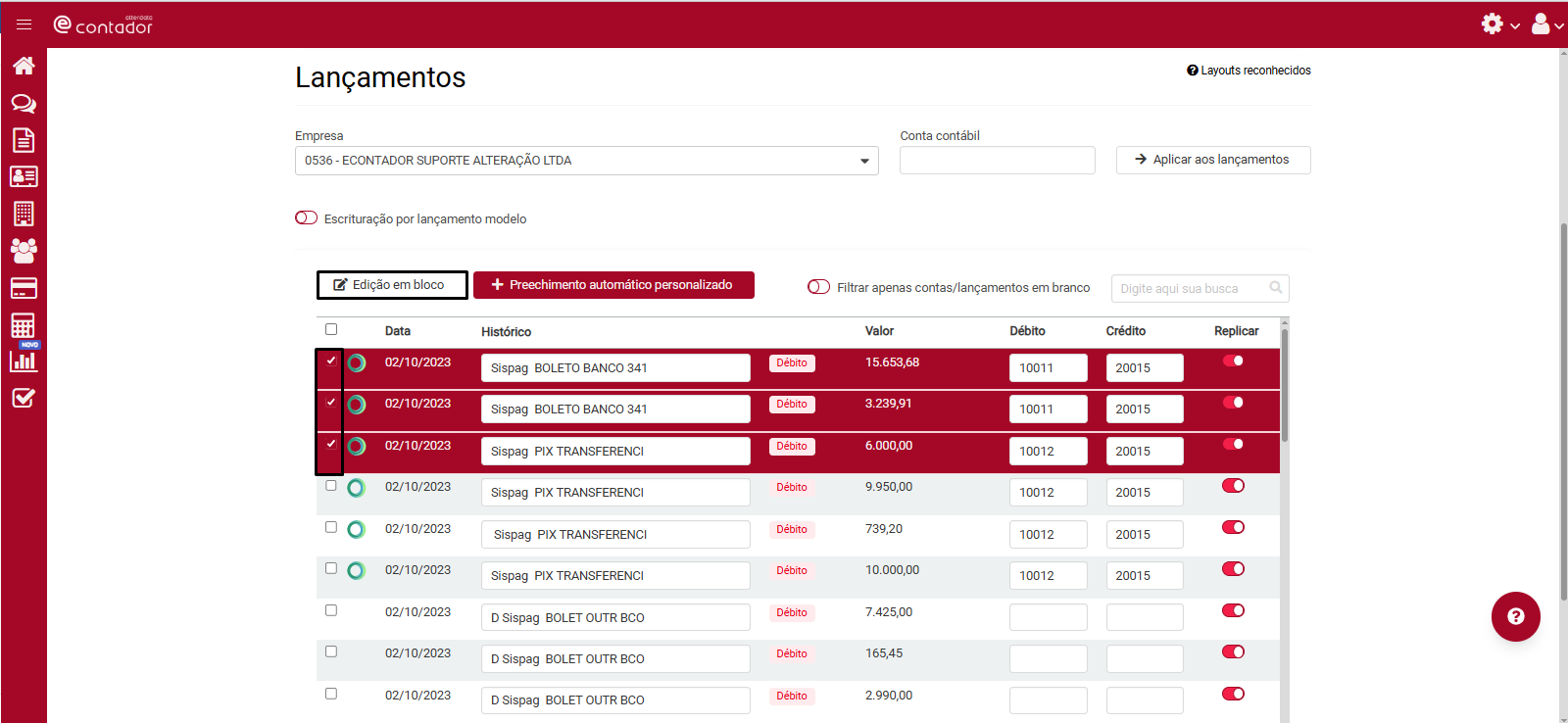This screenshot has height=723, width=1568.
Task: Open Layouts reconhecidos link
Action: pyautogui.click(x=1249, y=71)
